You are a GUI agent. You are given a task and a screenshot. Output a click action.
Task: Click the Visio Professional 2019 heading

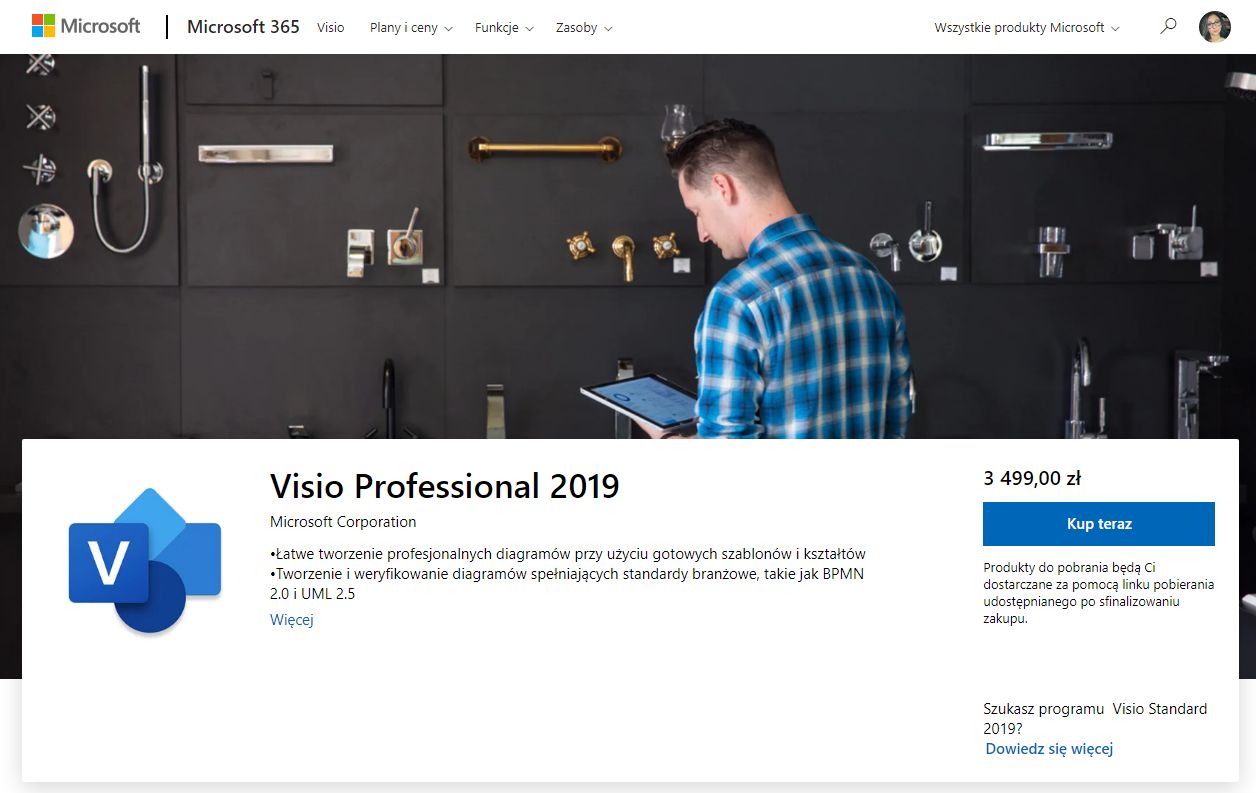coord(445,486)
